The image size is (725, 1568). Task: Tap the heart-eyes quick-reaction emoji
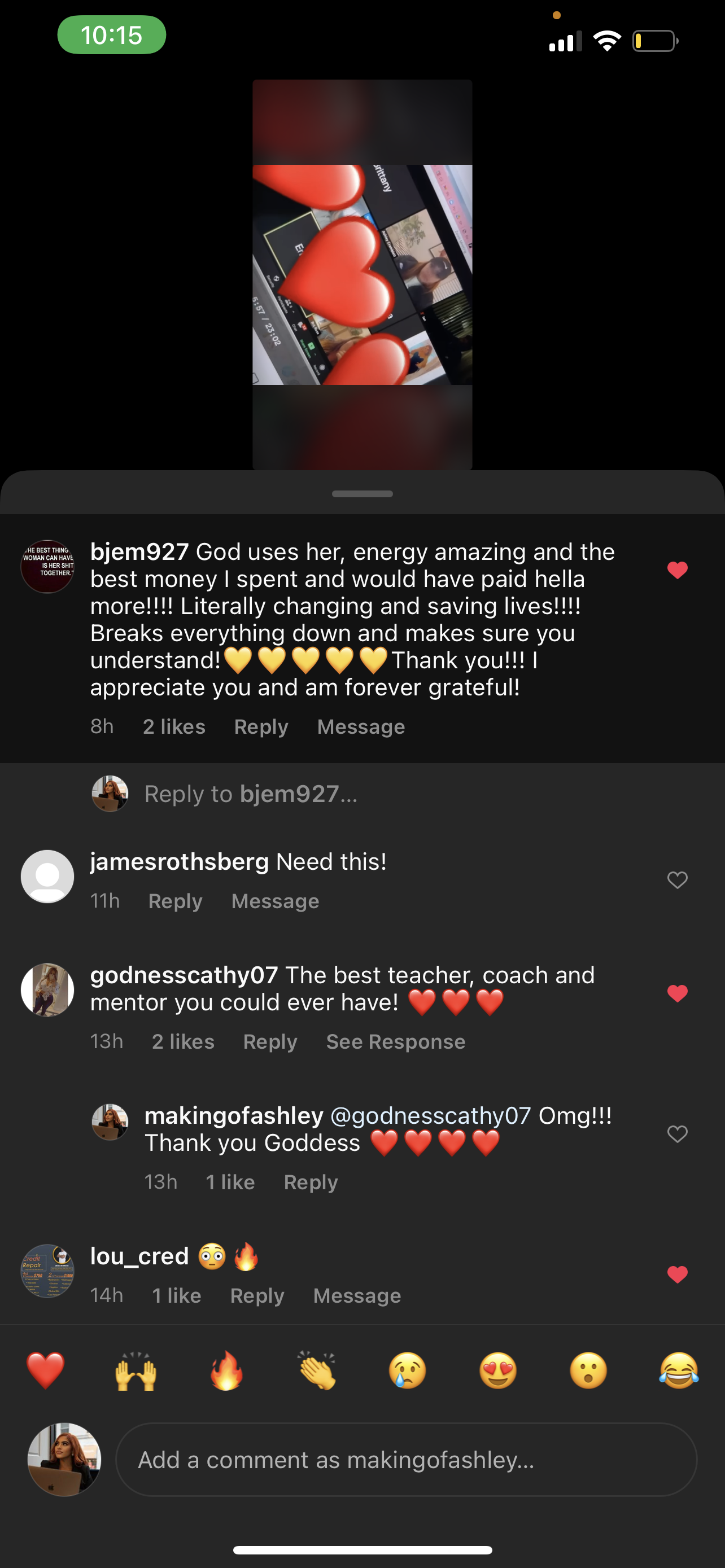point(498,1371)
